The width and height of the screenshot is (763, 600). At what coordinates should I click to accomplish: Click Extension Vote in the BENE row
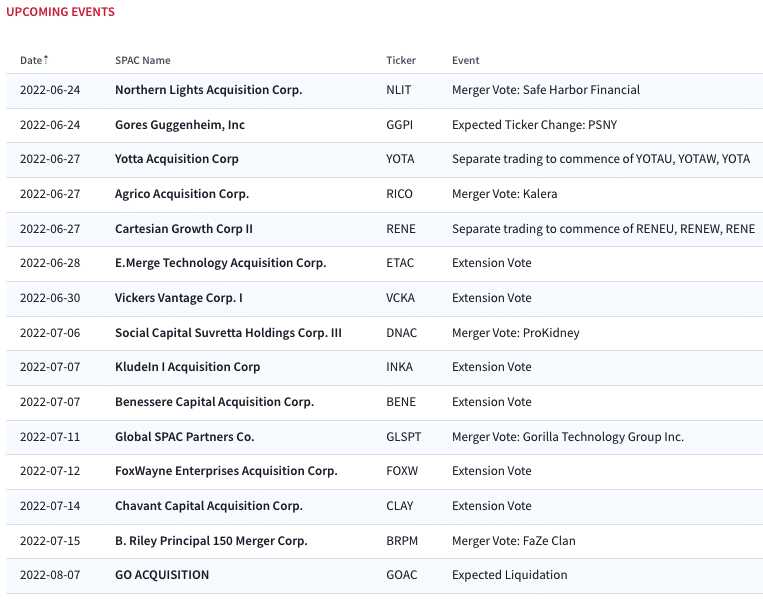(491, 402)
